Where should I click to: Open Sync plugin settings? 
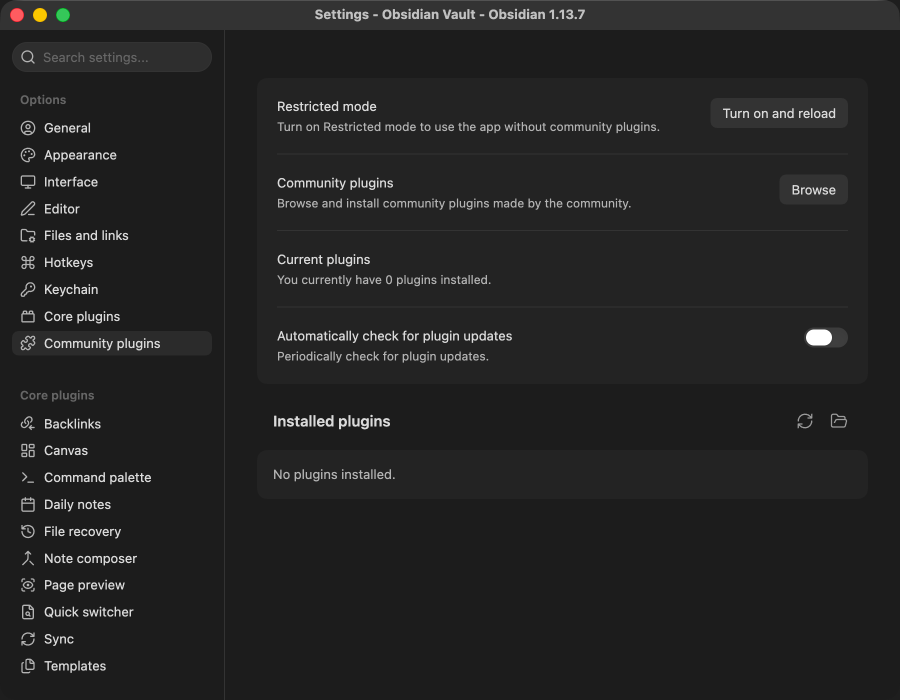point(112,639)
